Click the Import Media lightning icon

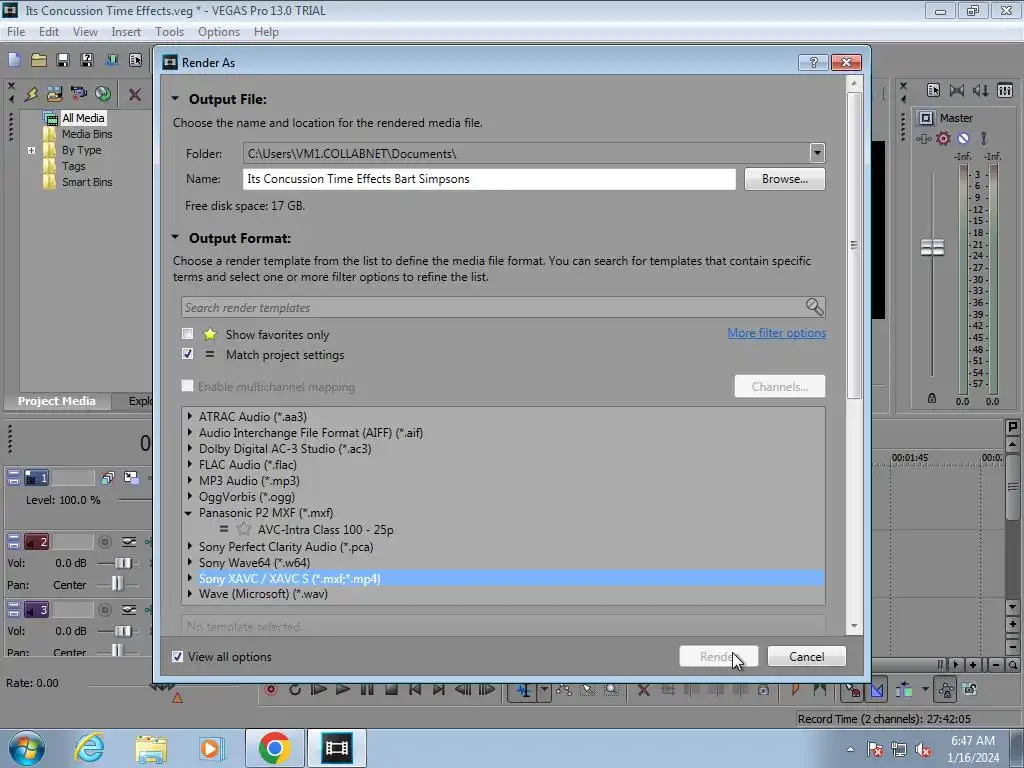31,94
